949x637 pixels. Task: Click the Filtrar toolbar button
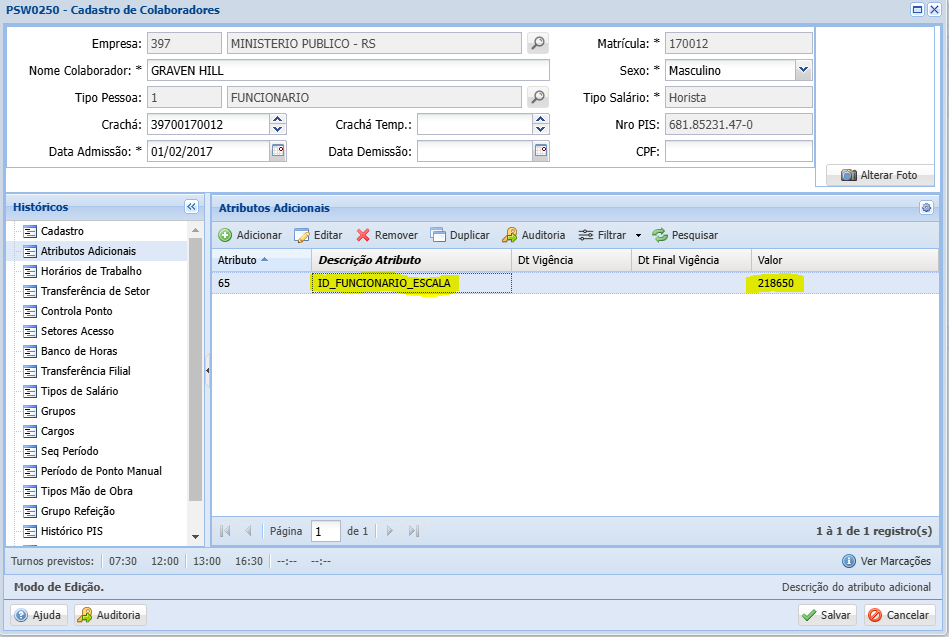(x=602, y=235)
